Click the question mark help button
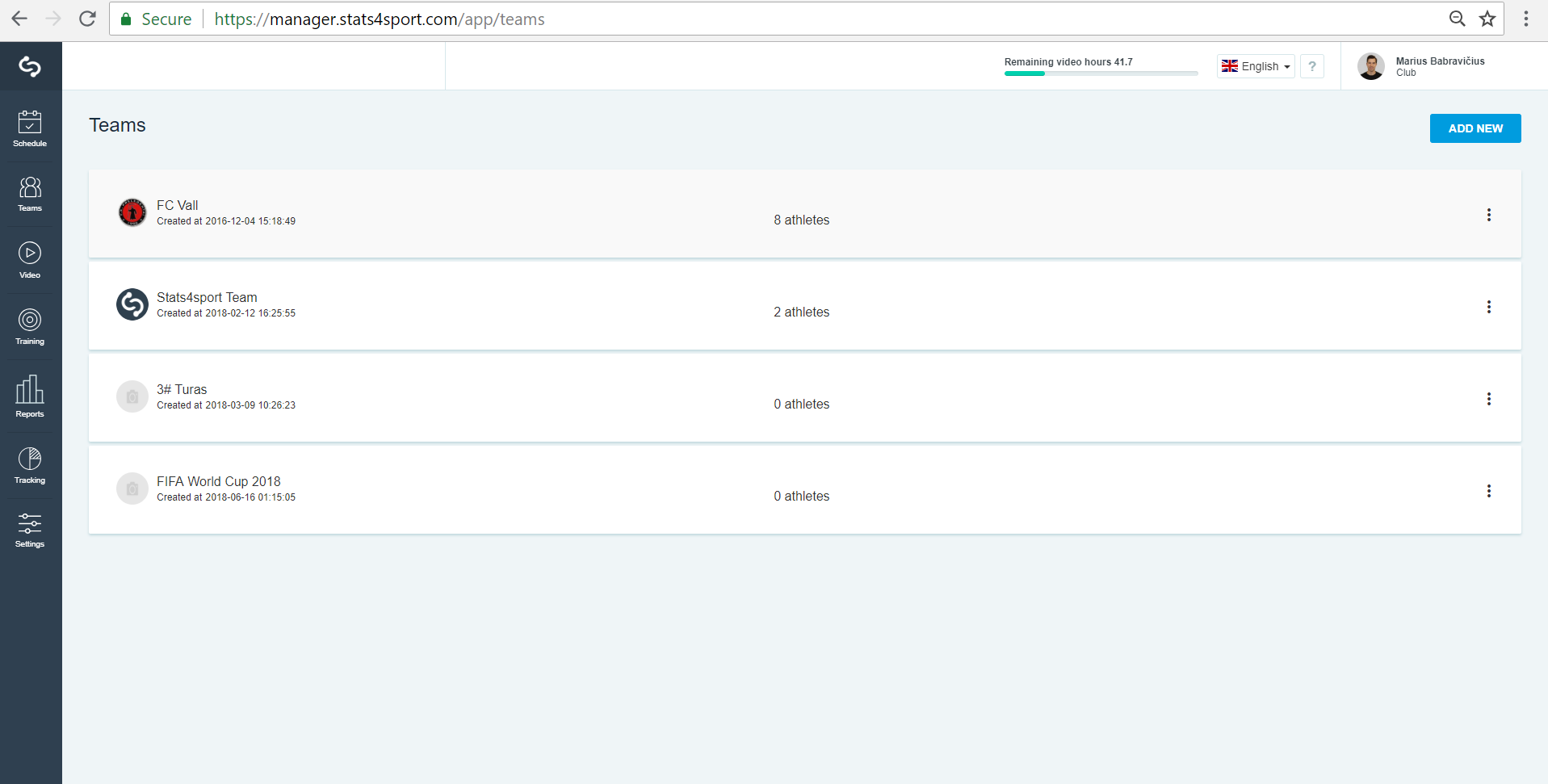This screenshot has width=1548, height=784. click(1312, 66)
